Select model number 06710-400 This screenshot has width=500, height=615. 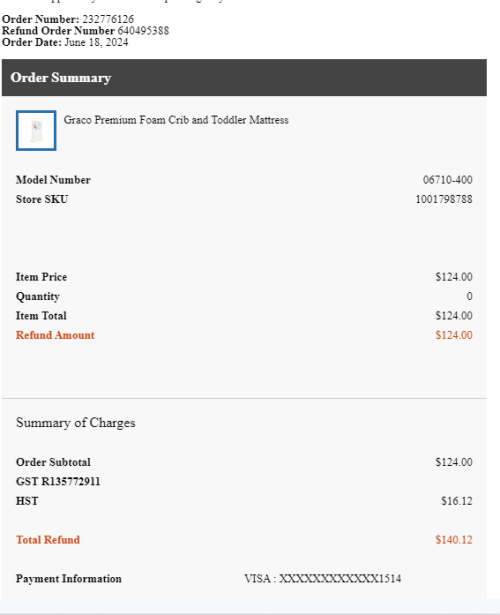point(447,180)
